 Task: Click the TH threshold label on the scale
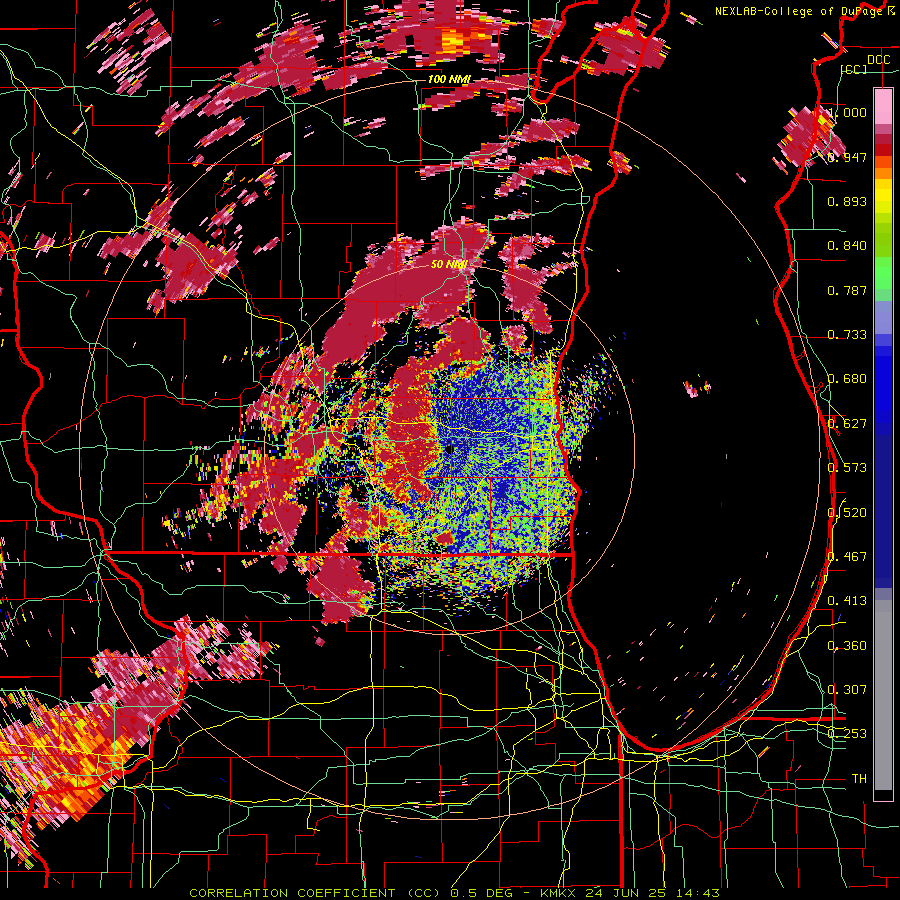[x=859, y=779]
